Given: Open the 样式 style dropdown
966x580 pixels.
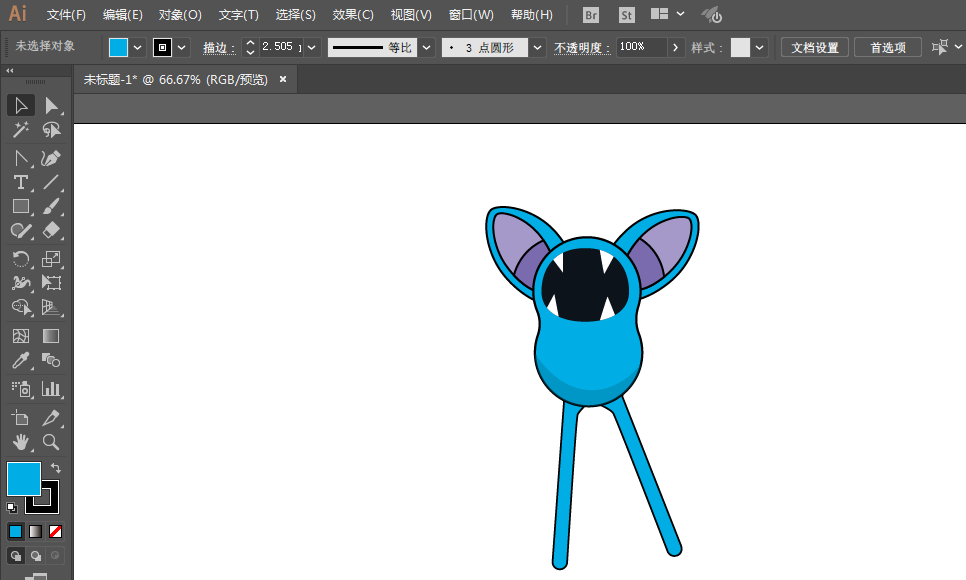Looking at the screenshot, I should (761, 47).
